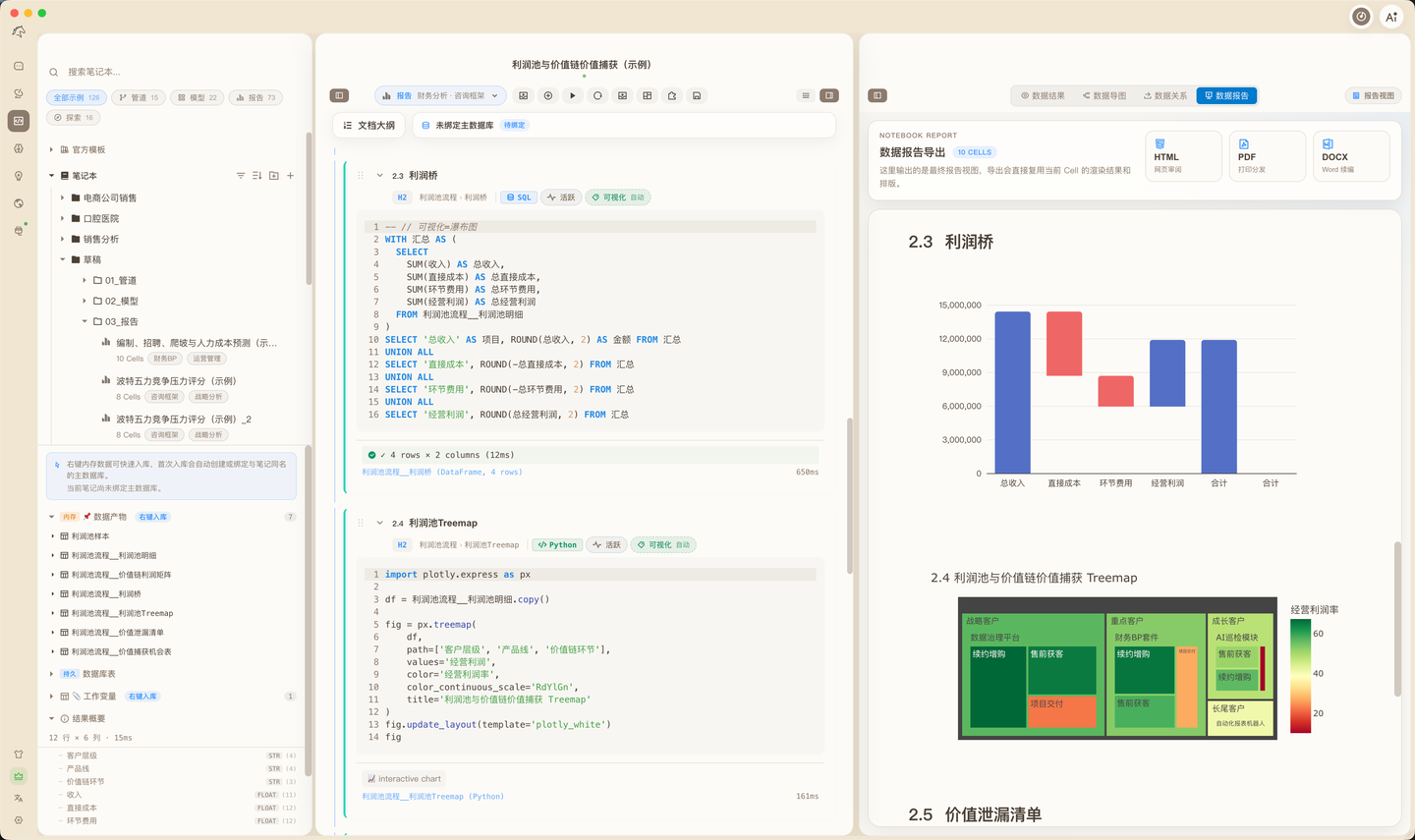Viewport: 1415px width, 840px height.
Task: Open the 报告 财务分析 notebook type dropdown
Action: coord(442,95)
